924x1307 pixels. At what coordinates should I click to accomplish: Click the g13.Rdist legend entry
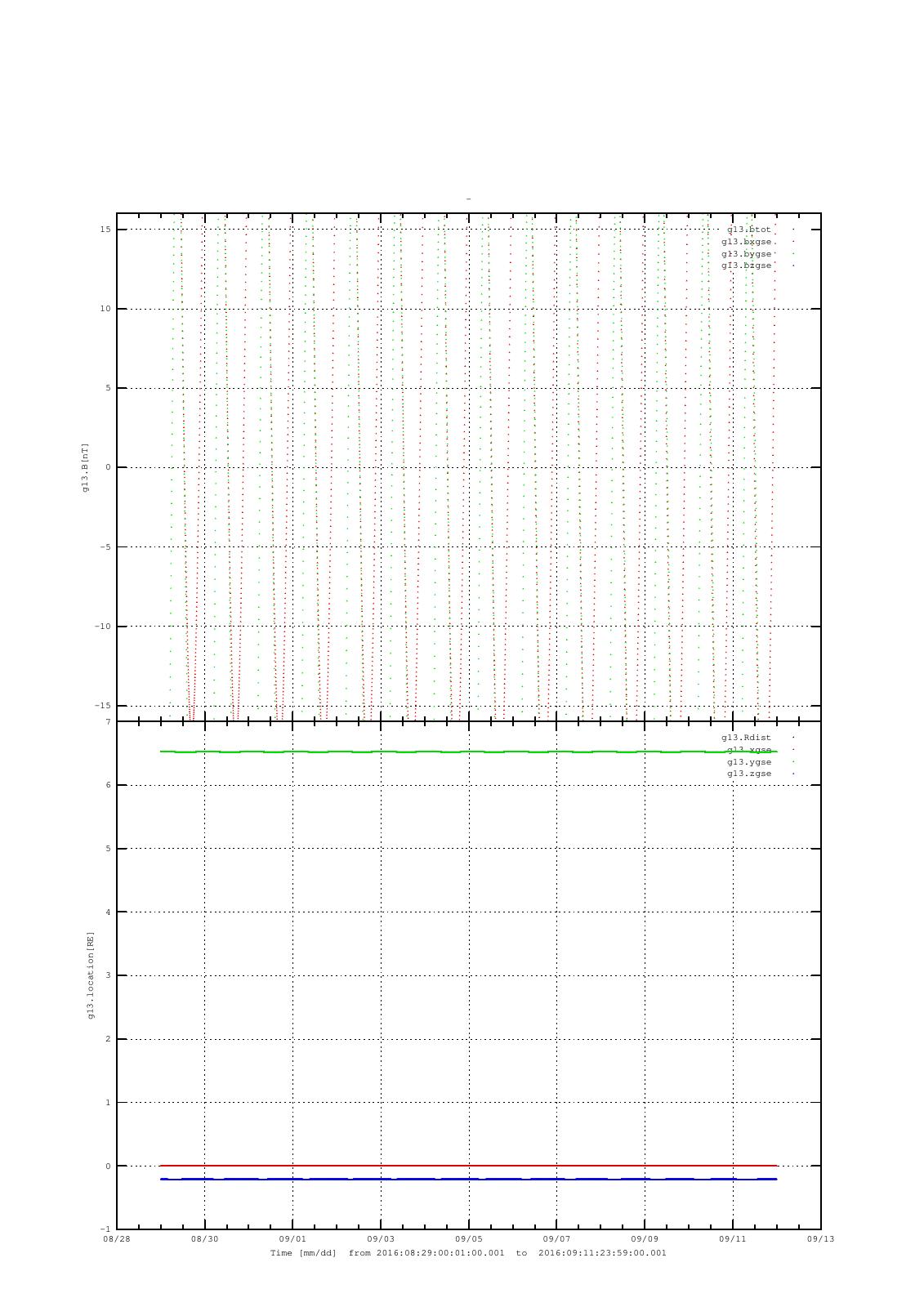pos(747,738)
